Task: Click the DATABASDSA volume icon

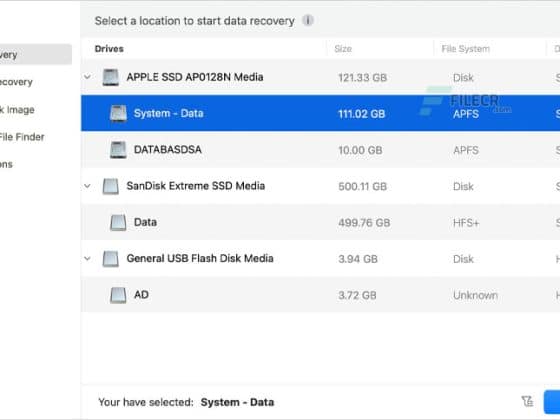Action: point(118,150)
